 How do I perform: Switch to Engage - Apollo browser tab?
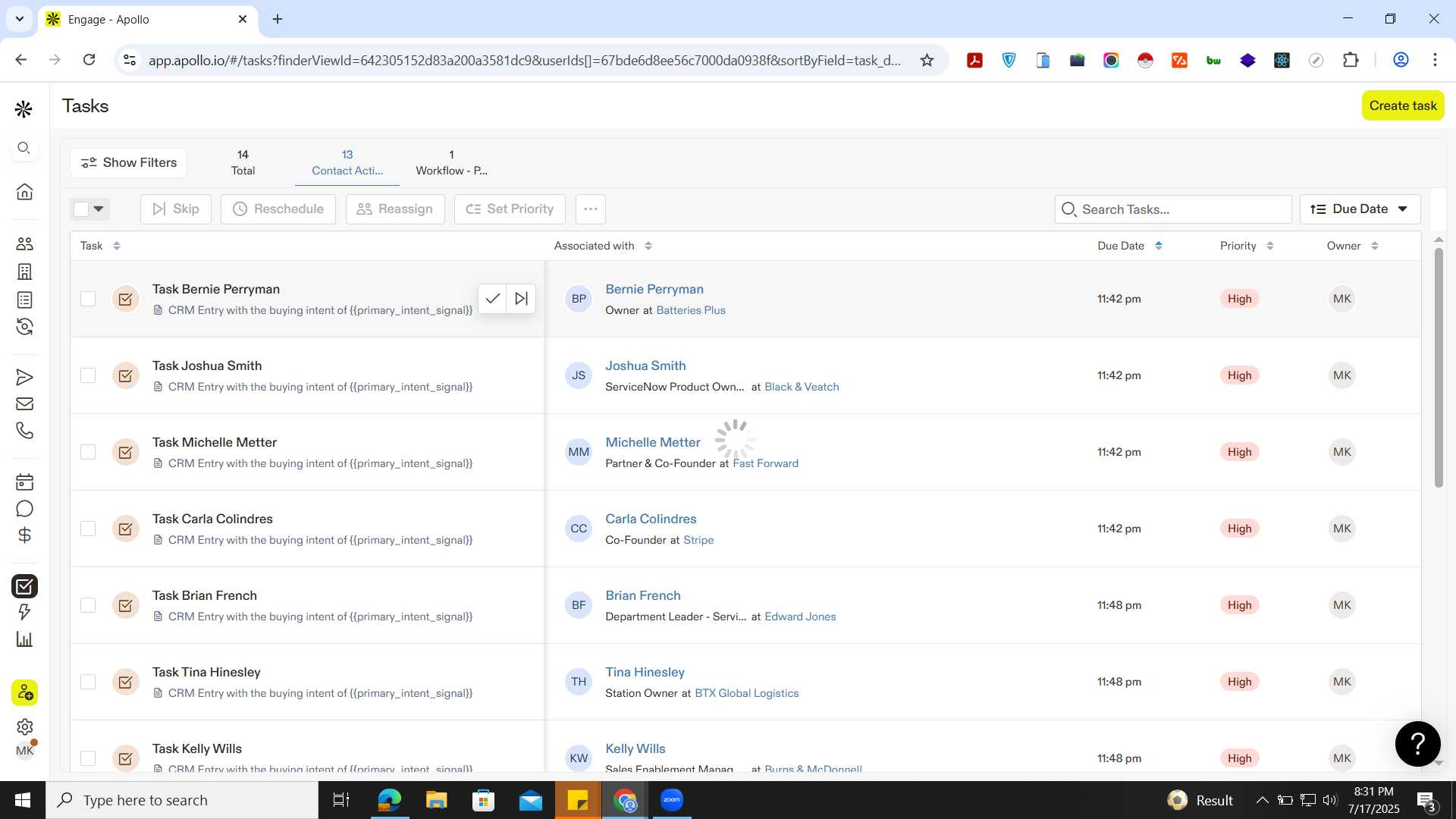[148, 19]
